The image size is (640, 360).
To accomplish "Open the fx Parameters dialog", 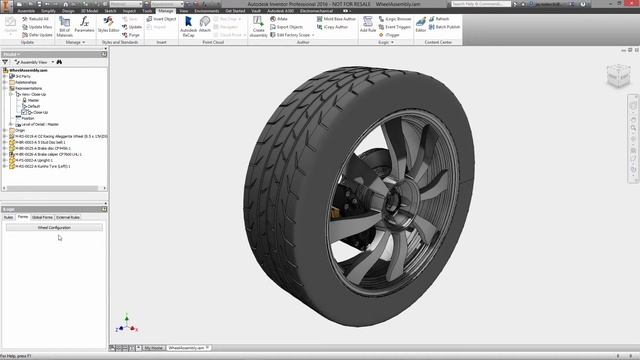I will (x=84, y=25).
